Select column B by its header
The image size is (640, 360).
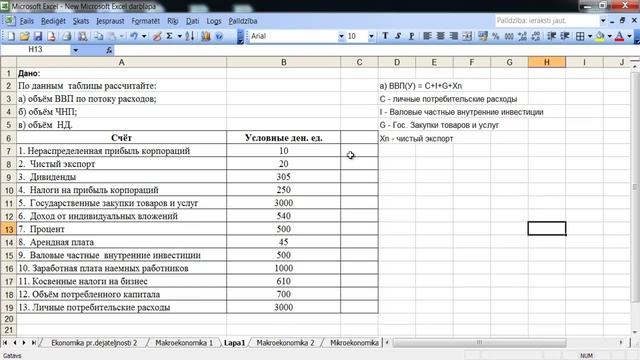point(284,62)
